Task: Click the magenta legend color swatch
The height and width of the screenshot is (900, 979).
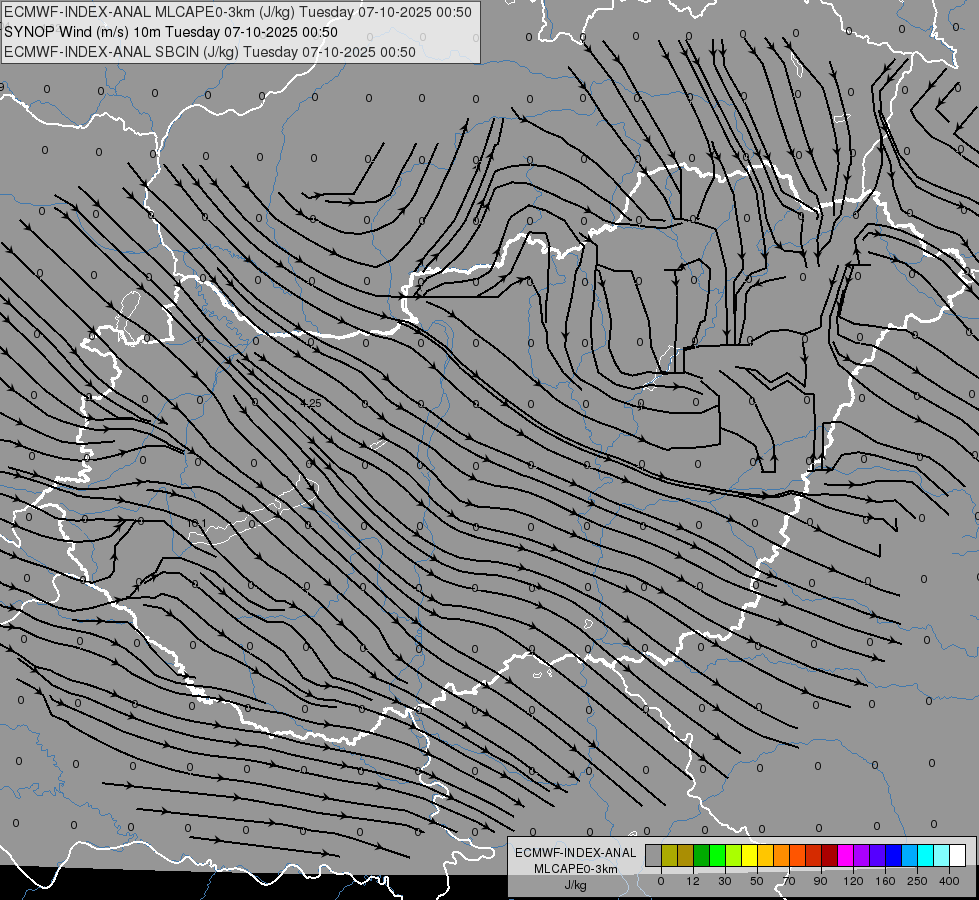Action: (845, 855)
